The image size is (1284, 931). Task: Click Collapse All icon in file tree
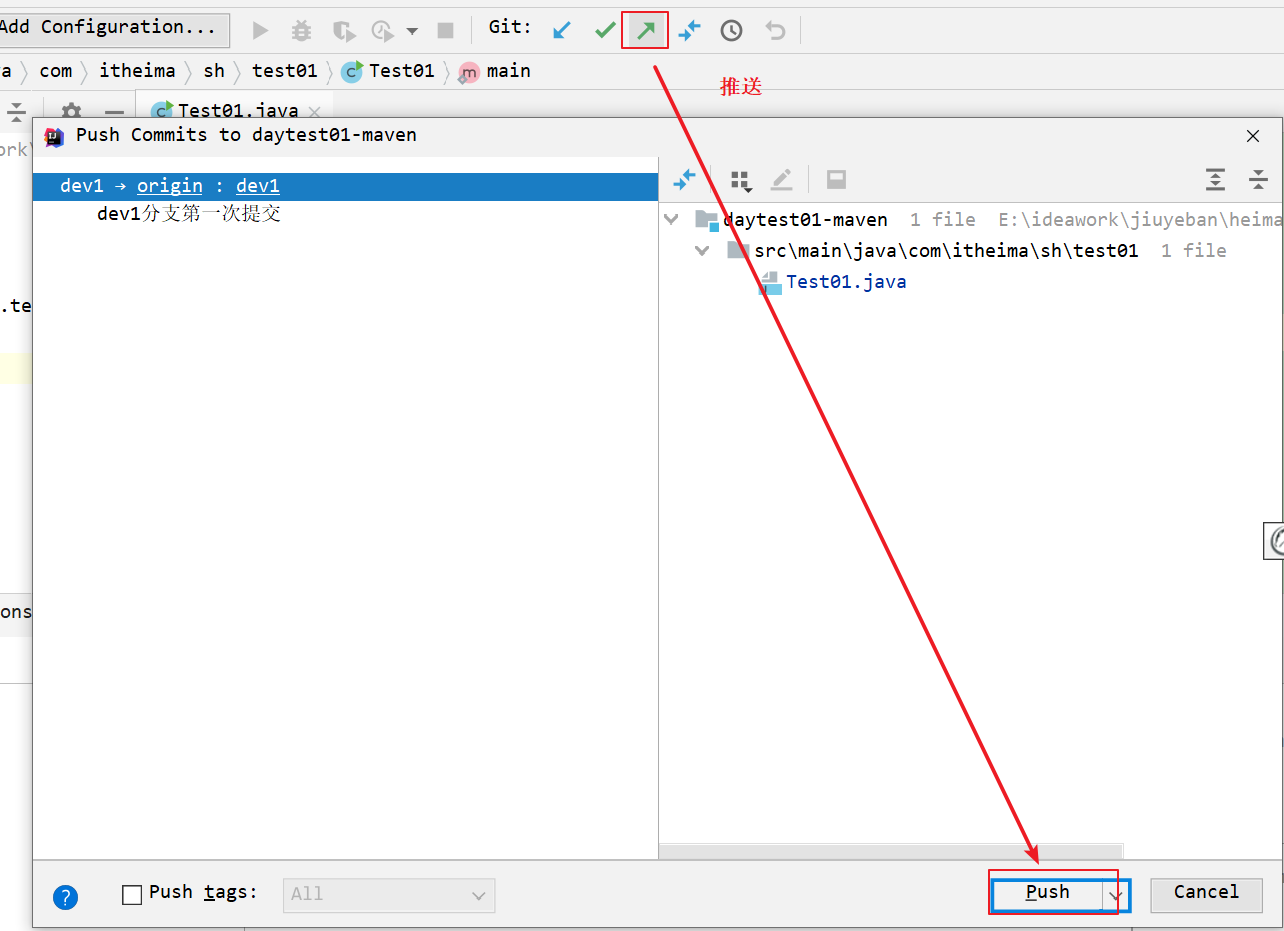(x=1258, y=180)
